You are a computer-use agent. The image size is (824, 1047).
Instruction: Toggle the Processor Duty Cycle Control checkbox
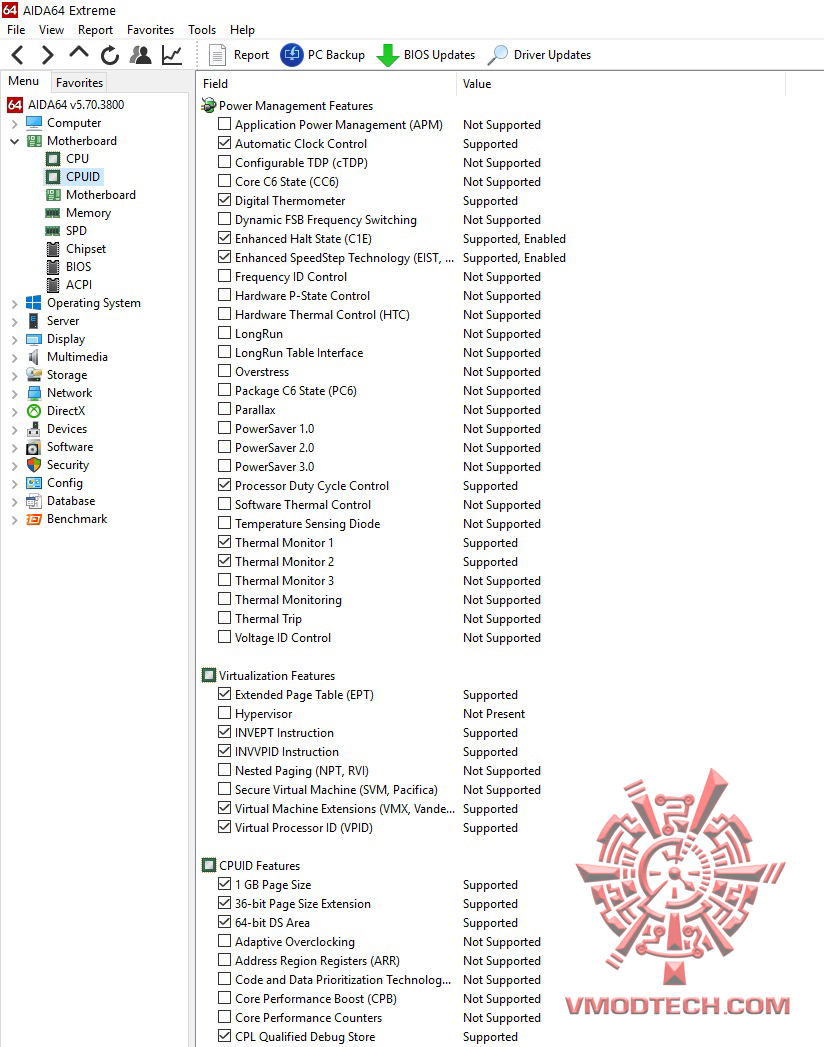click(224, 485)
